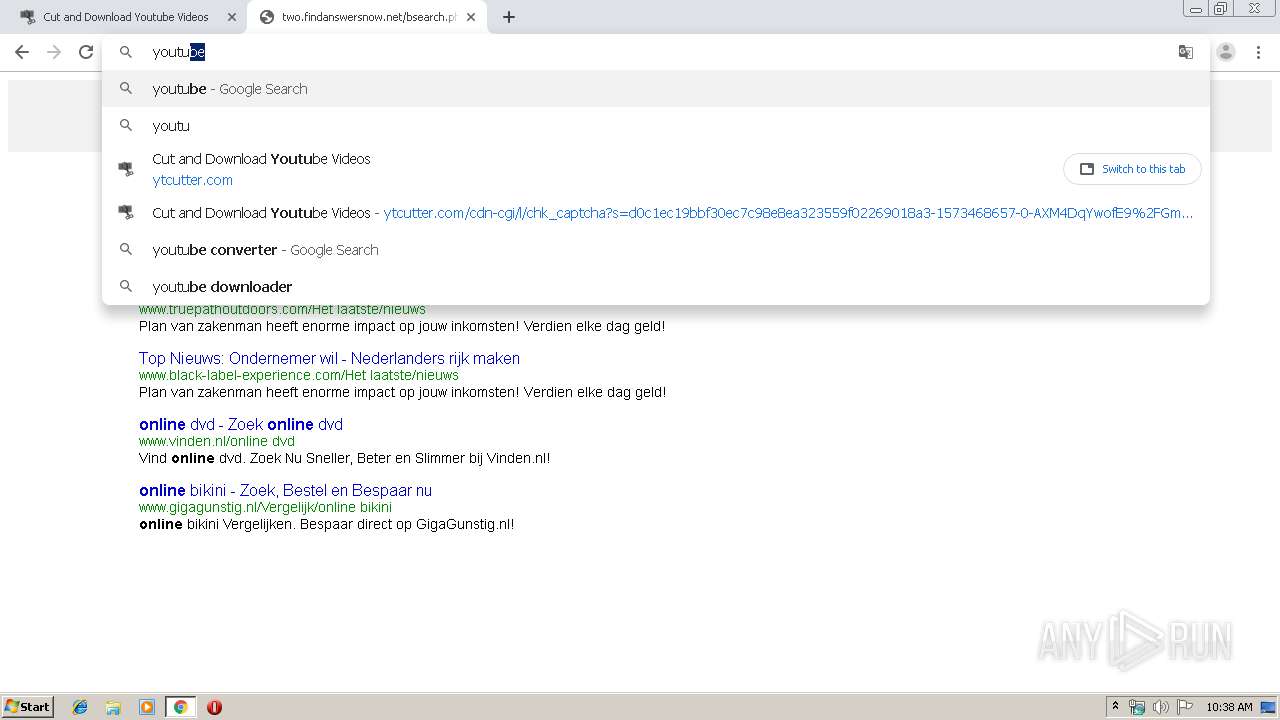Click 'Switch to this tab' button
This screenshot has height=720, width=1280.
[1132, 169]
